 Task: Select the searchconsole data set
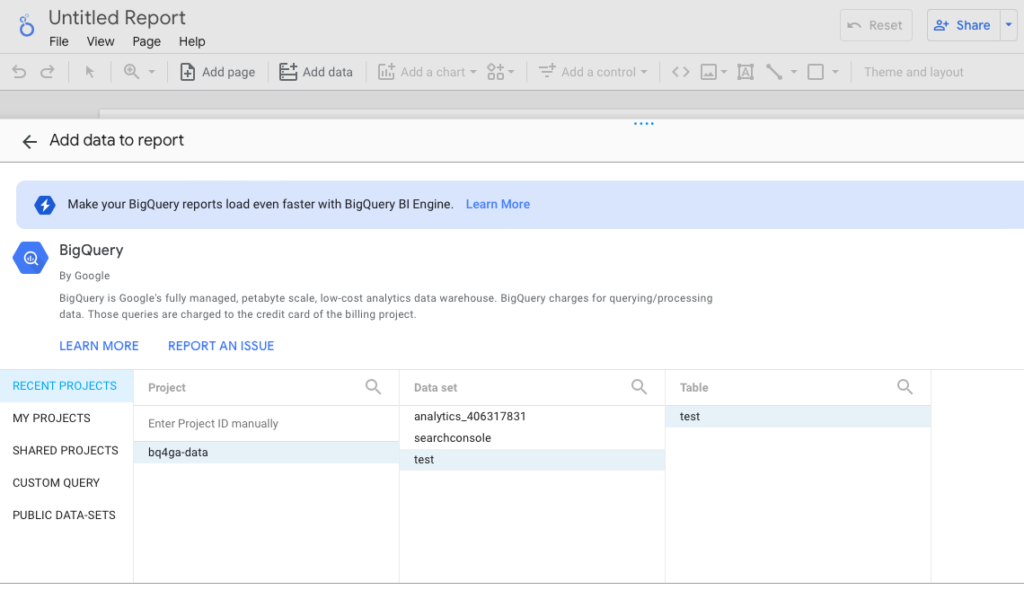pyautogui.click(x=532, y=438)
